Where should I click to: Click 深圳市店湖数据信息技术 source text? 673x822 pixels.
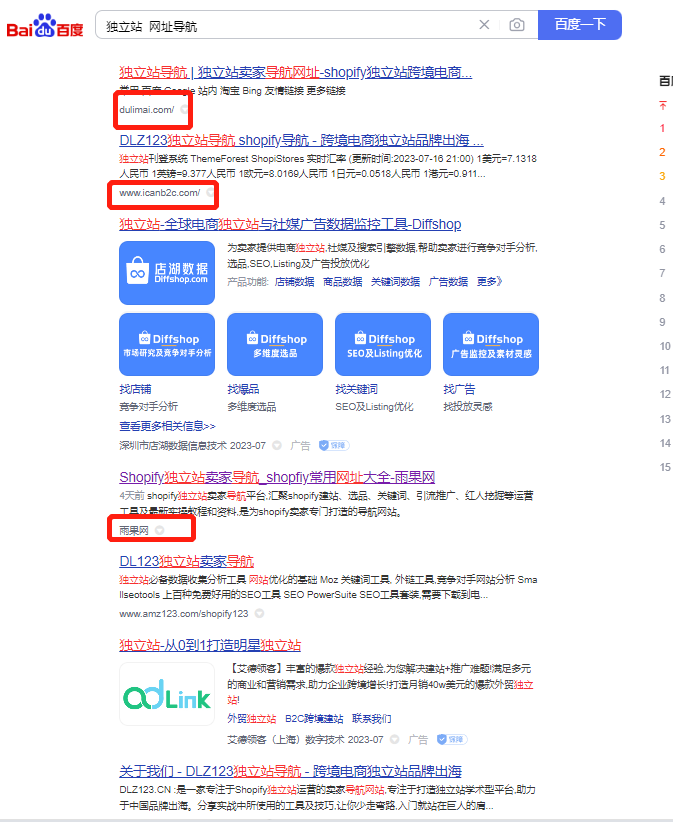point(173,446)
